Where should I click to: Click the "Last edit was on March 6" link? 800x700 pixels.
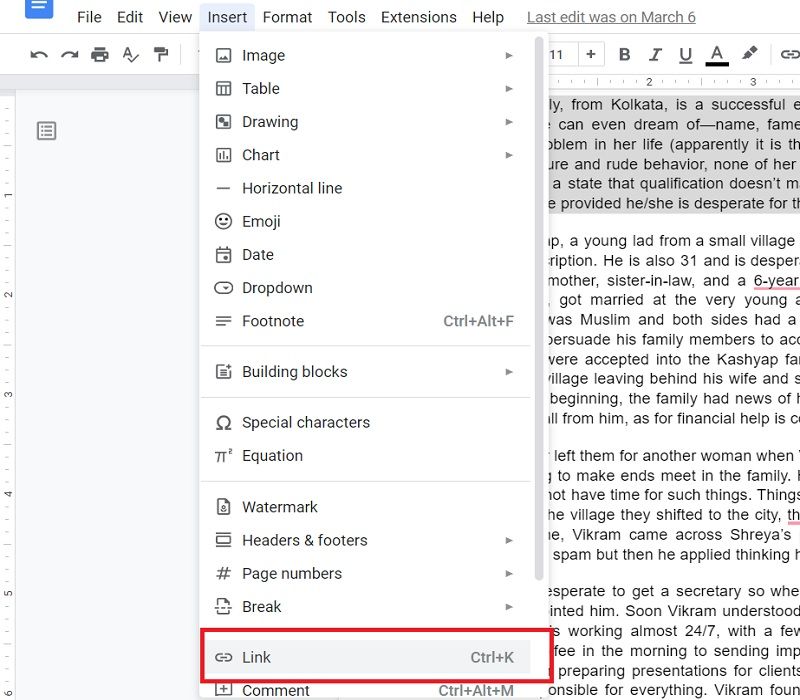(x=610, y=17)
